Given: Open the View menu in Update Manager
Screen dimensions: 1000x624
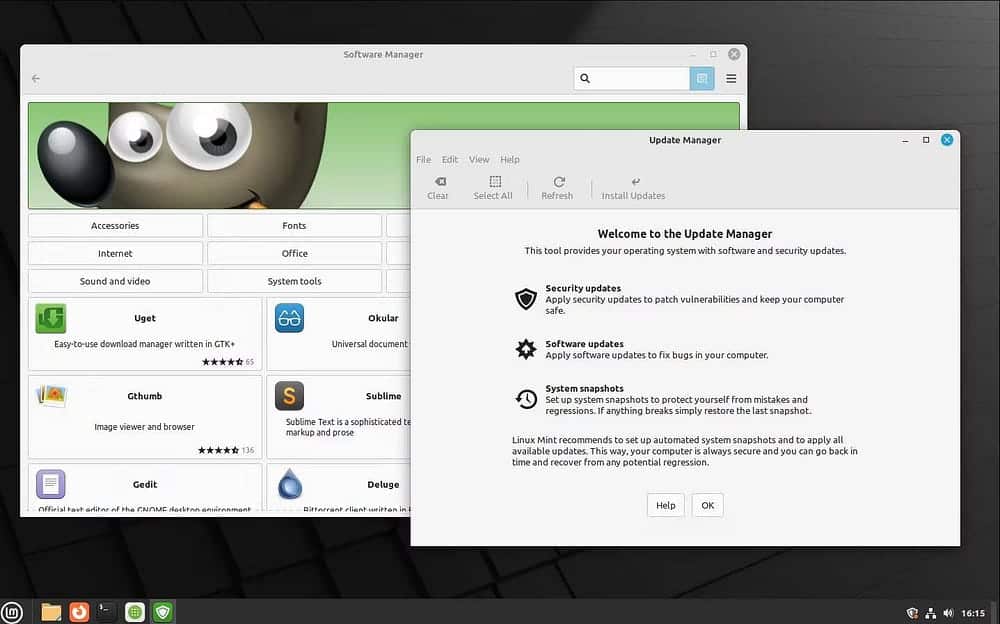Looking at the screenshot, I should tap(479, 159).
